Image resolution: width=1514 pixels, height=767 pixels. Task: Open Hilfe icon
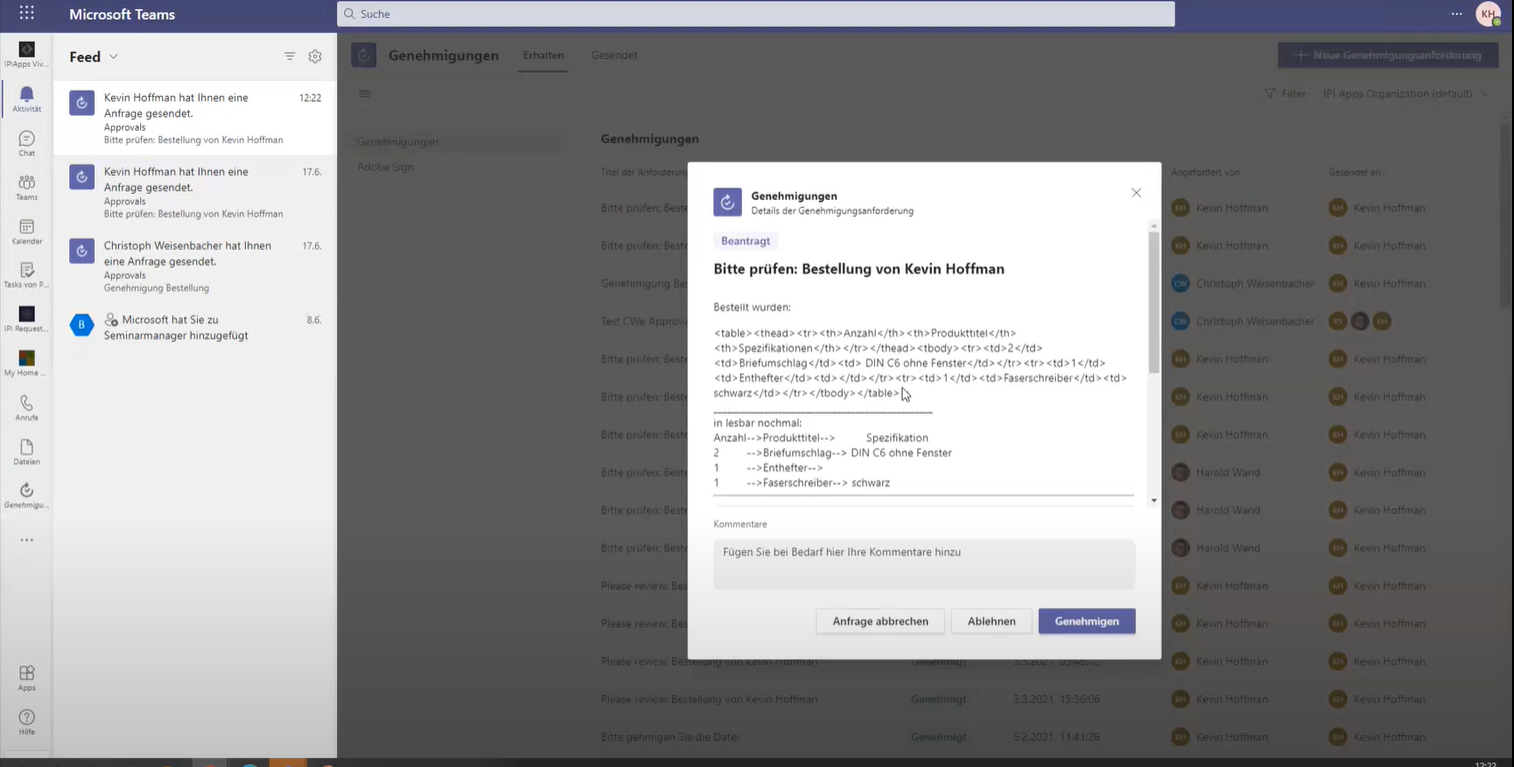pyautogui.click(x=27, y=722)
